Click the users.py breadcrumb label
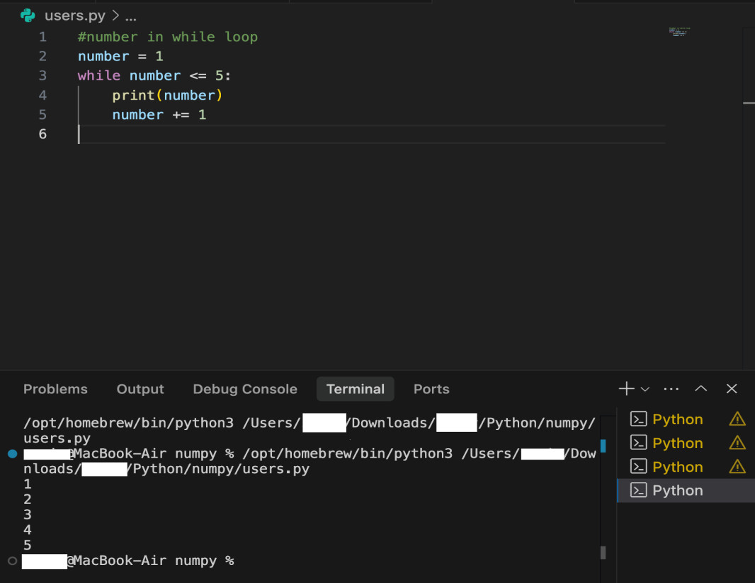Image resolution: width=756 pixels, height=584 pixels. pos(75,16)
